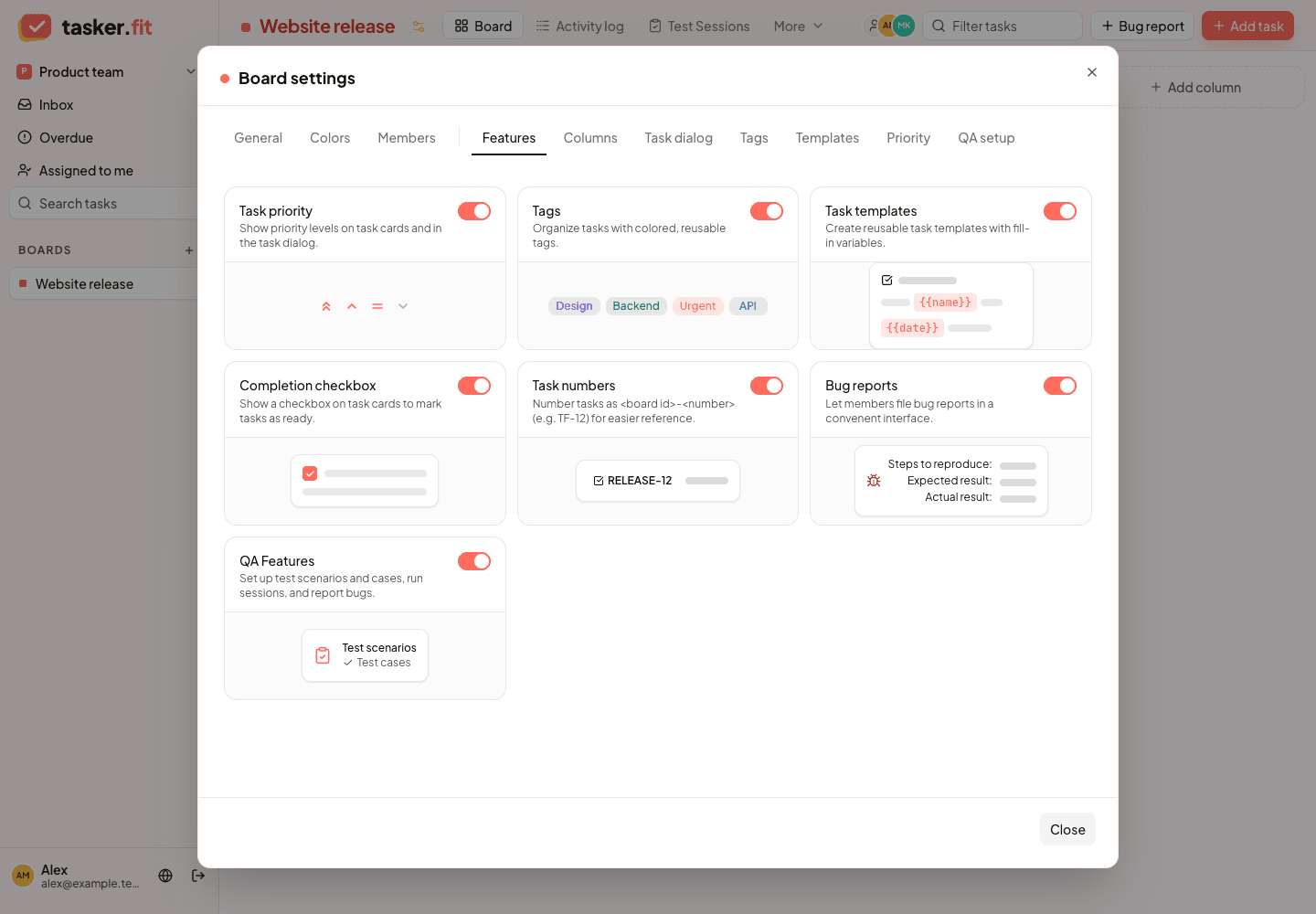The image size is (1316, 914).
Task: Click the urgent double-chevron priority icon
Action: 326,306
